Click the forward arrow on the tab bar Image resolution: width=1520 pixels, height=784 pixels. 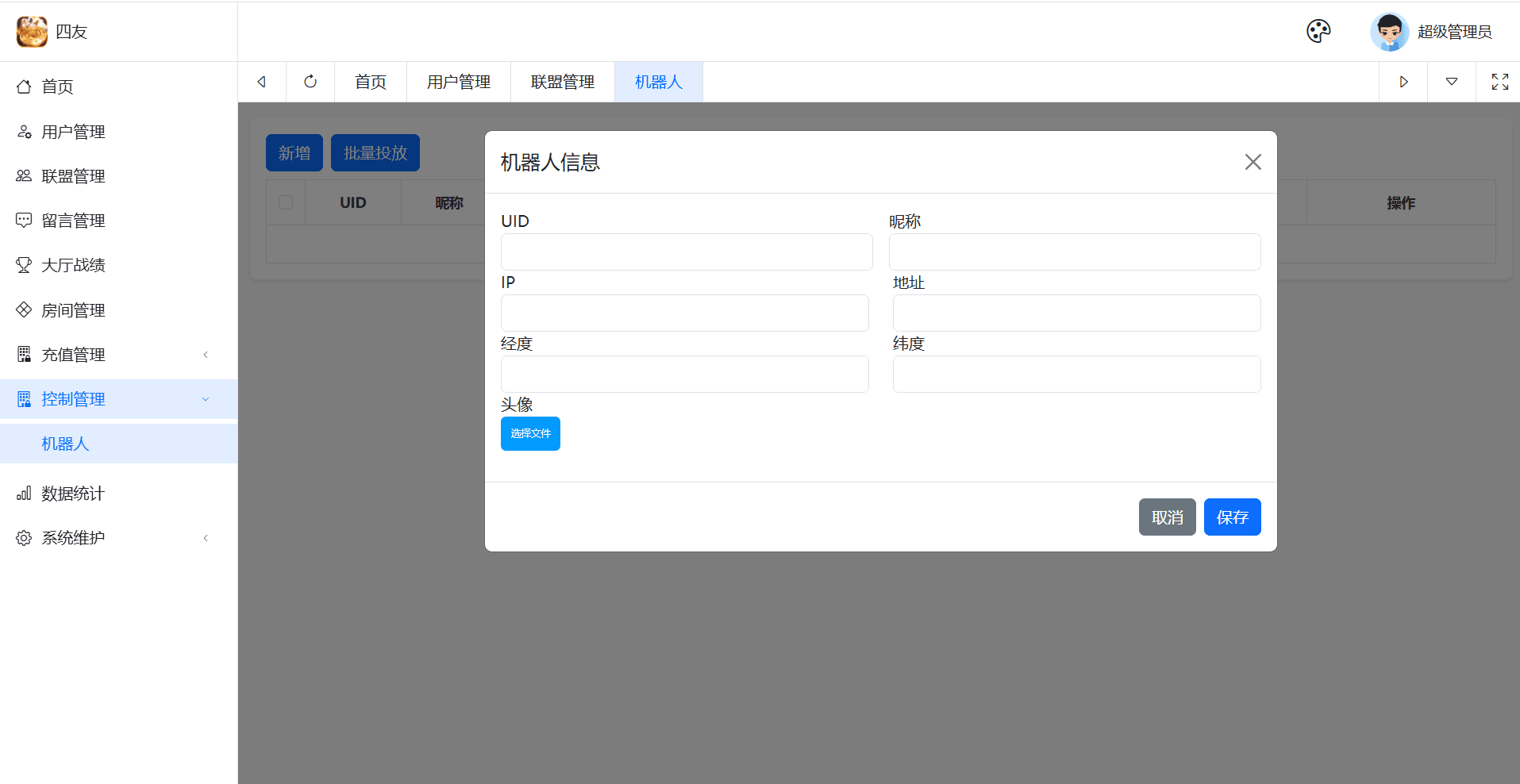point(1403,82)
